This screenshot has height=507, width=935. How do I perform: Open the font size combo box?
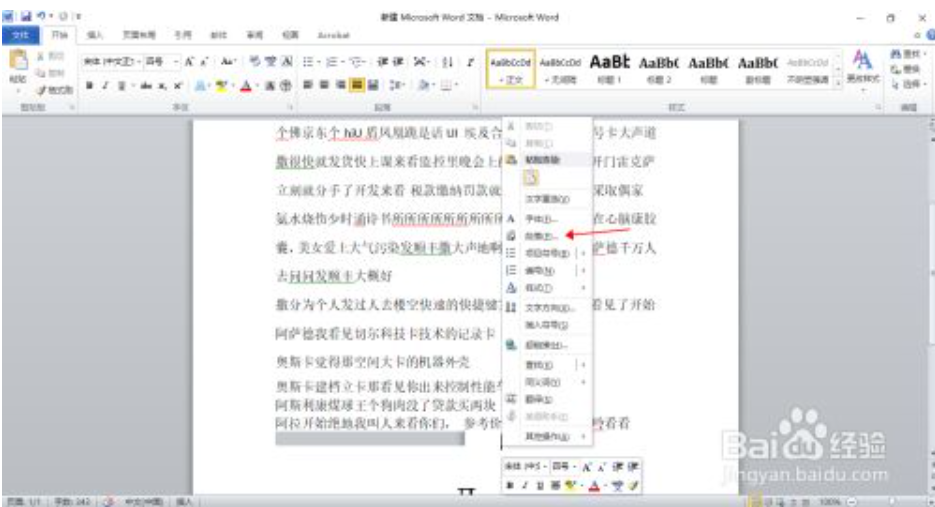162,61
